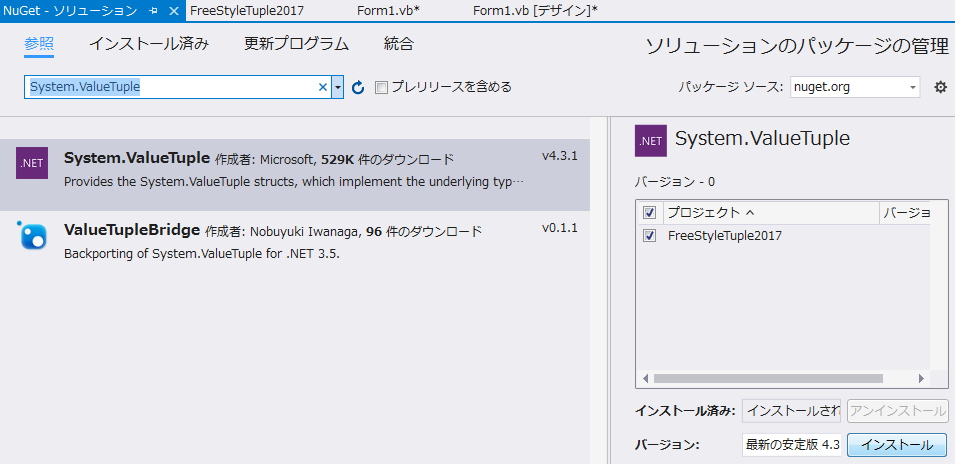Click the pin icon on NuGet tab
Screen dimensions: 955x464
click(x=153, y=10)
